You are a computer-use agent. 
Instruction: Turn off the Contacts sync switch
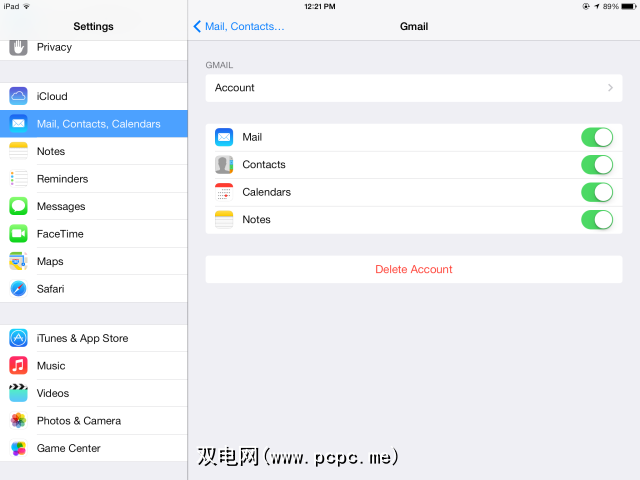pyautogui.click(x=597, y=164)
